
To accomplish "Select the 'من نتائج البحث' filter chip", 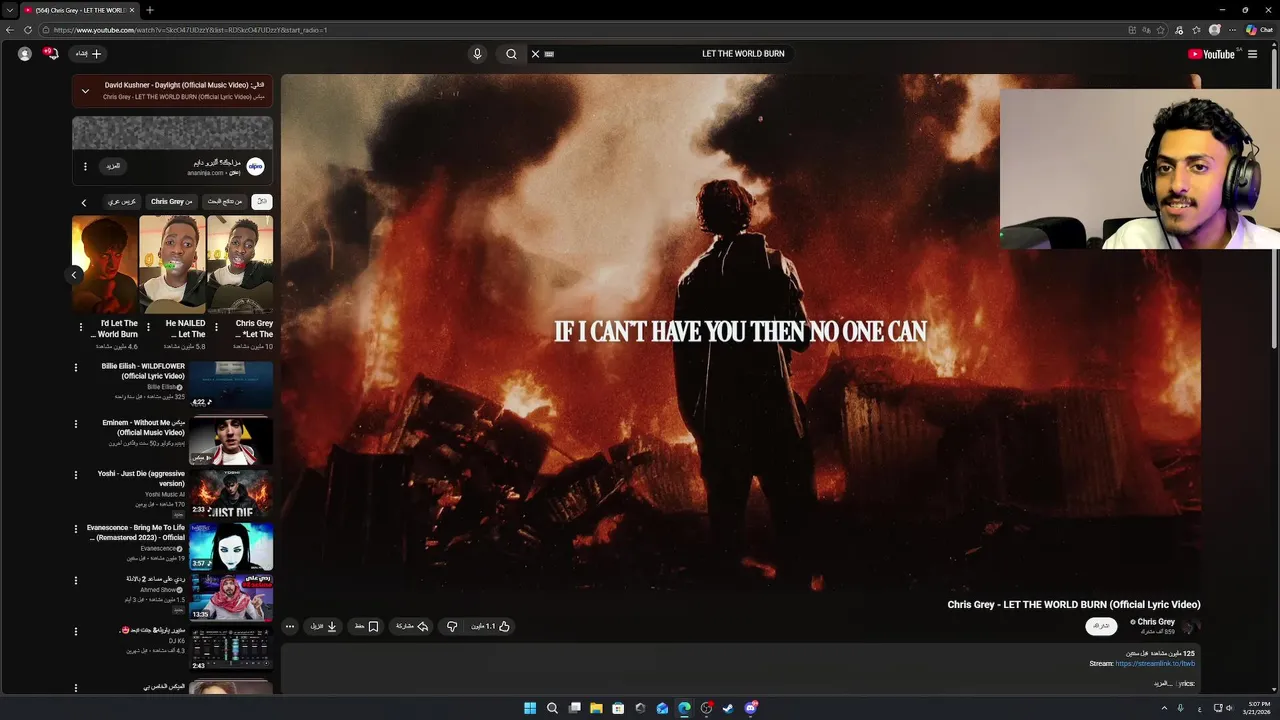I will [x=225, y=201].
